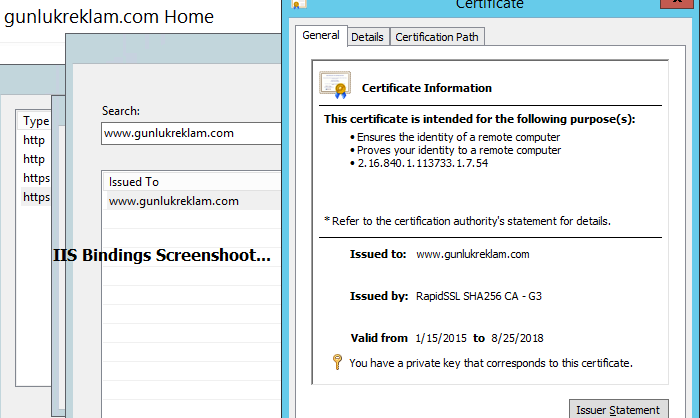Switch to the Details tab
700x418 pixels.
coord(367,37)
